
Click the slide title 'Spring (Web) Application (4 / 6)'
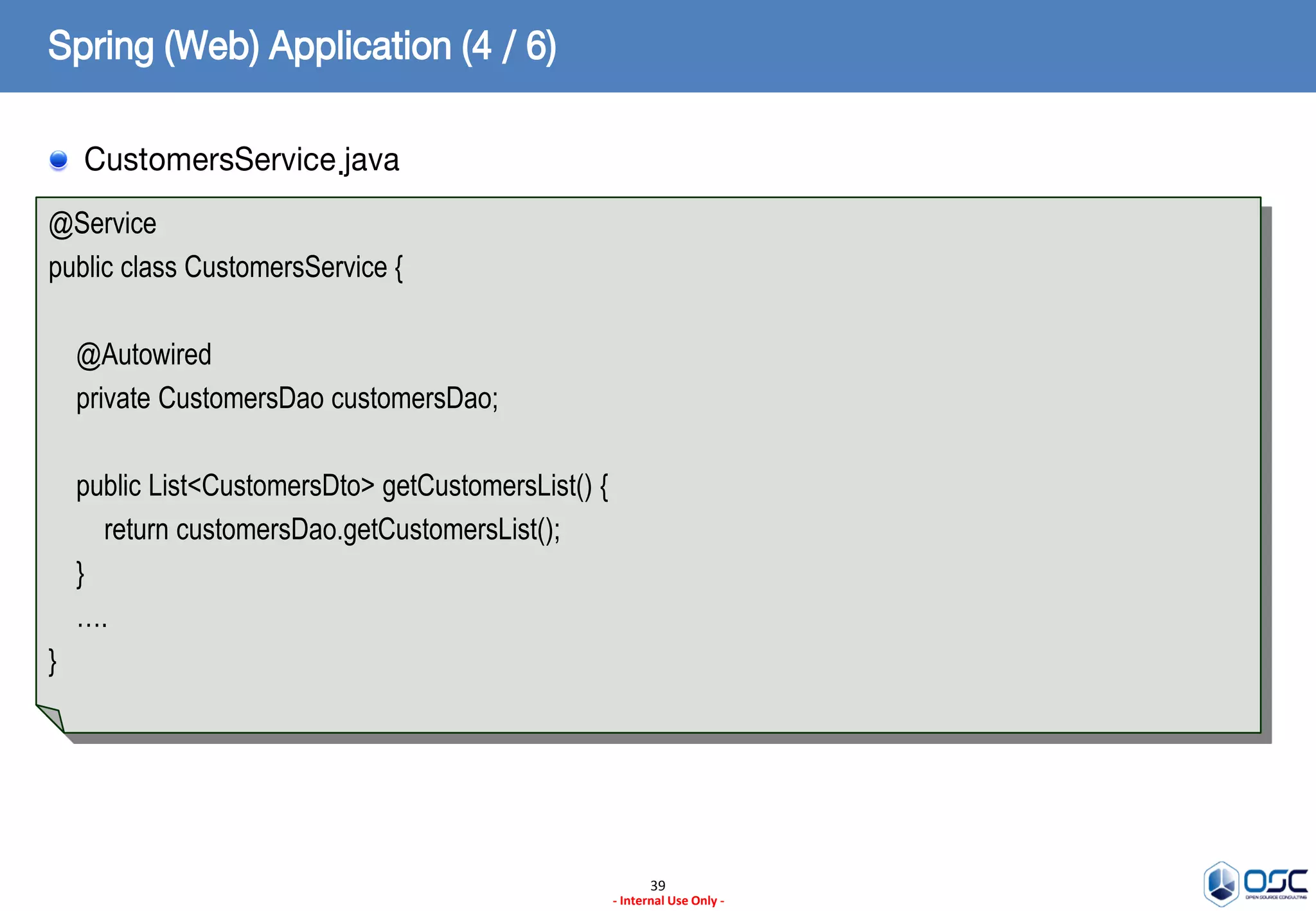(302, 47)
